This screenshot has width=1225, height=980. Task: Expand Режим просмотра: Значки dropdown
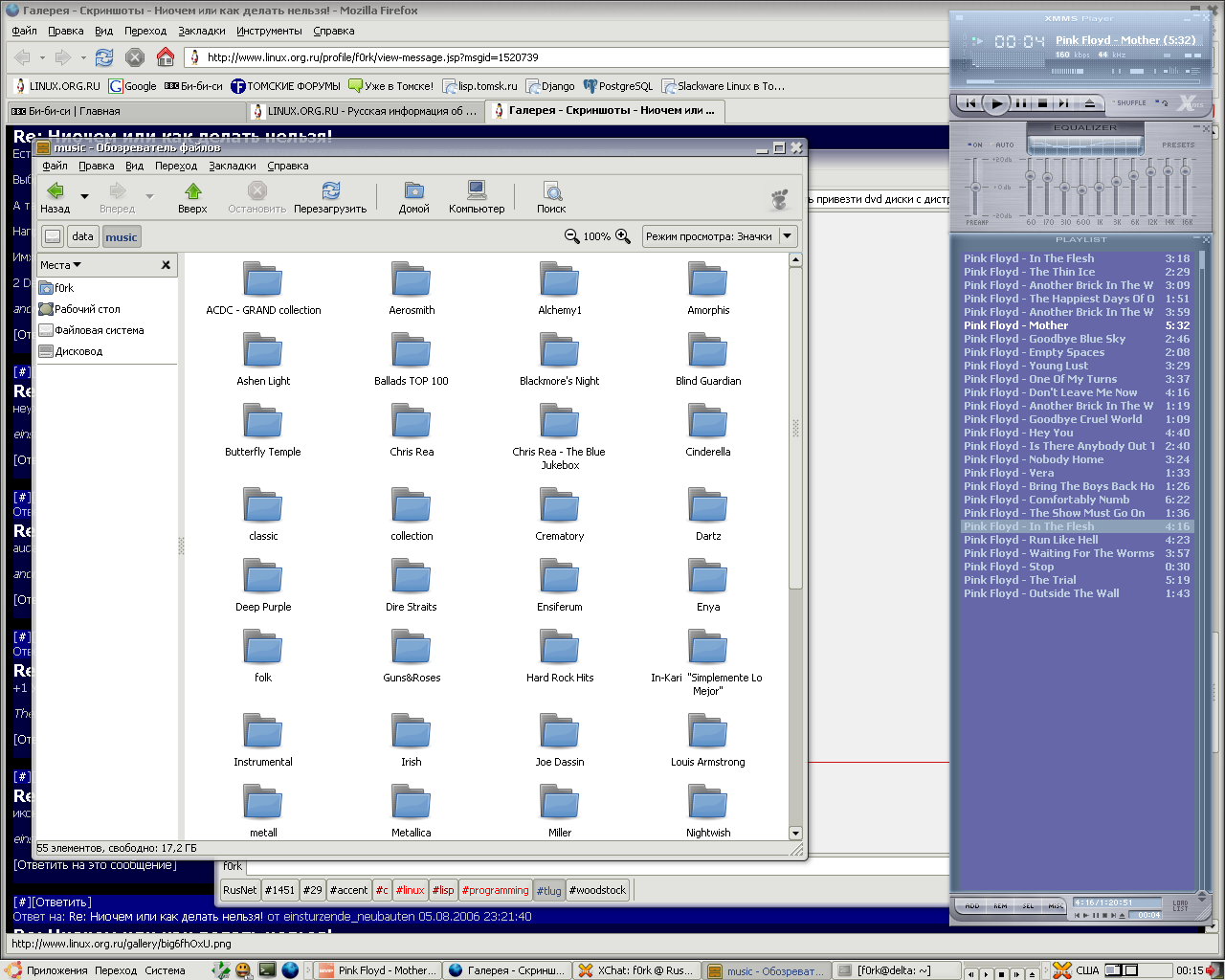tap(720, 236)
